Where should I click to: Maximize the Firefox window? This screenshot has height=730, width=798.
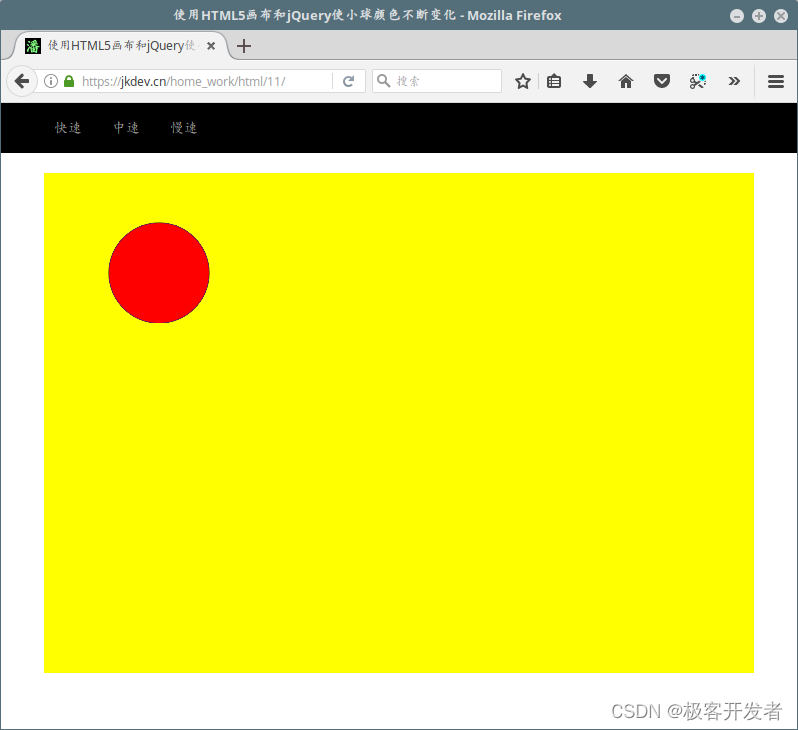759,16
